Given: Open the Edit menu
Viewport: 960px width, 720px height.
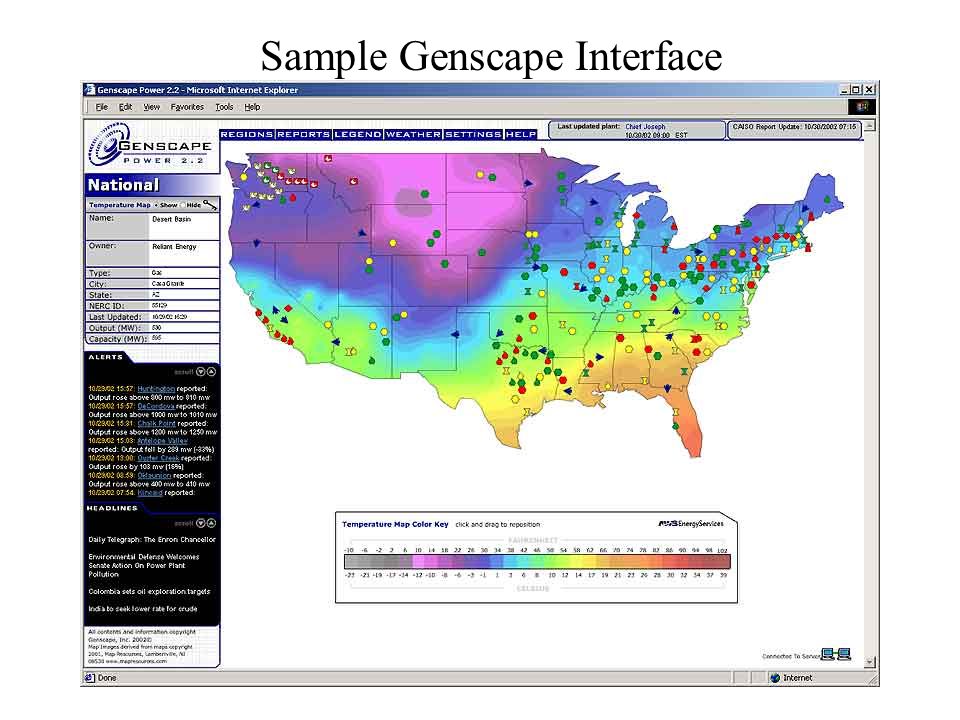Looking at the screenshot, I should (125, 107).
